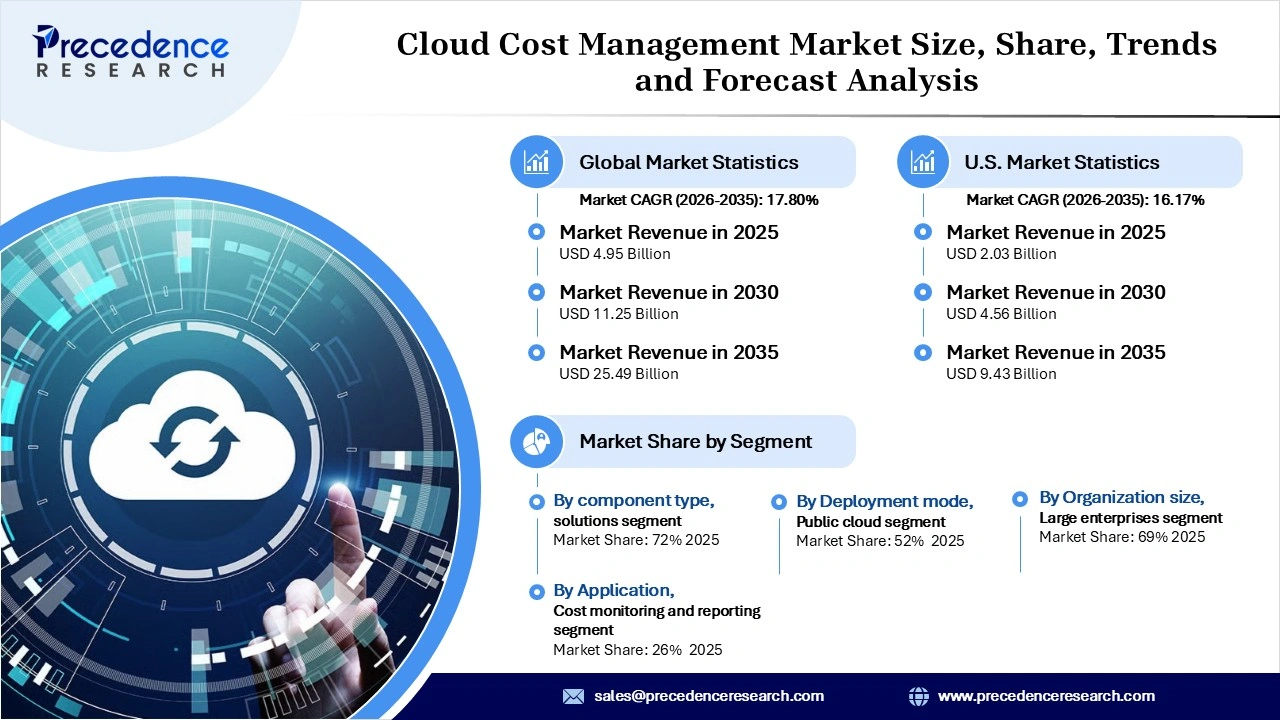
Task: Click the globe icon beside website address
Action: pyautogui.click(x=918, y=696)
